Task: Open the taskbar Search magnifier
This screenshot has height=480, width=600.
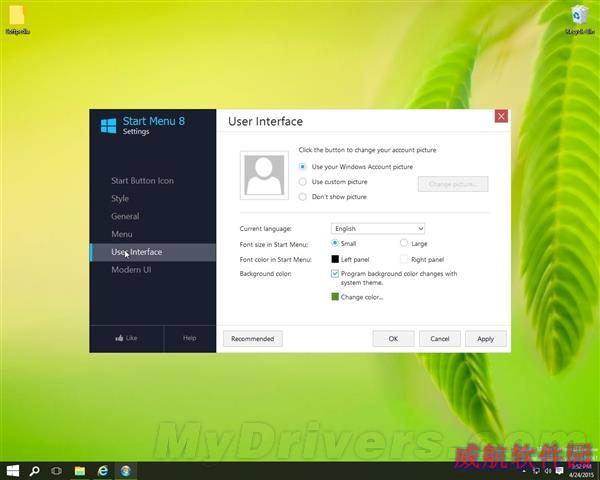Action: tap(34, 471)
